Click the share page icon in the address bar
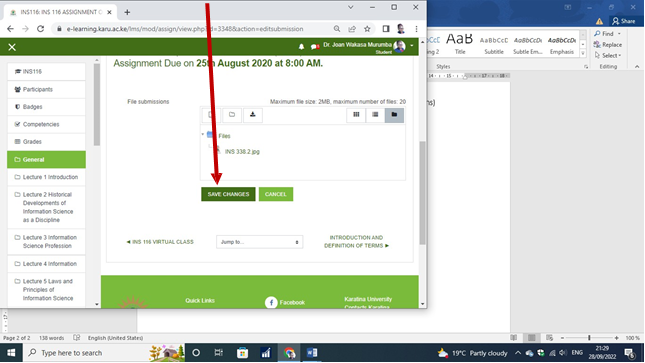 (x=352, y=29)
